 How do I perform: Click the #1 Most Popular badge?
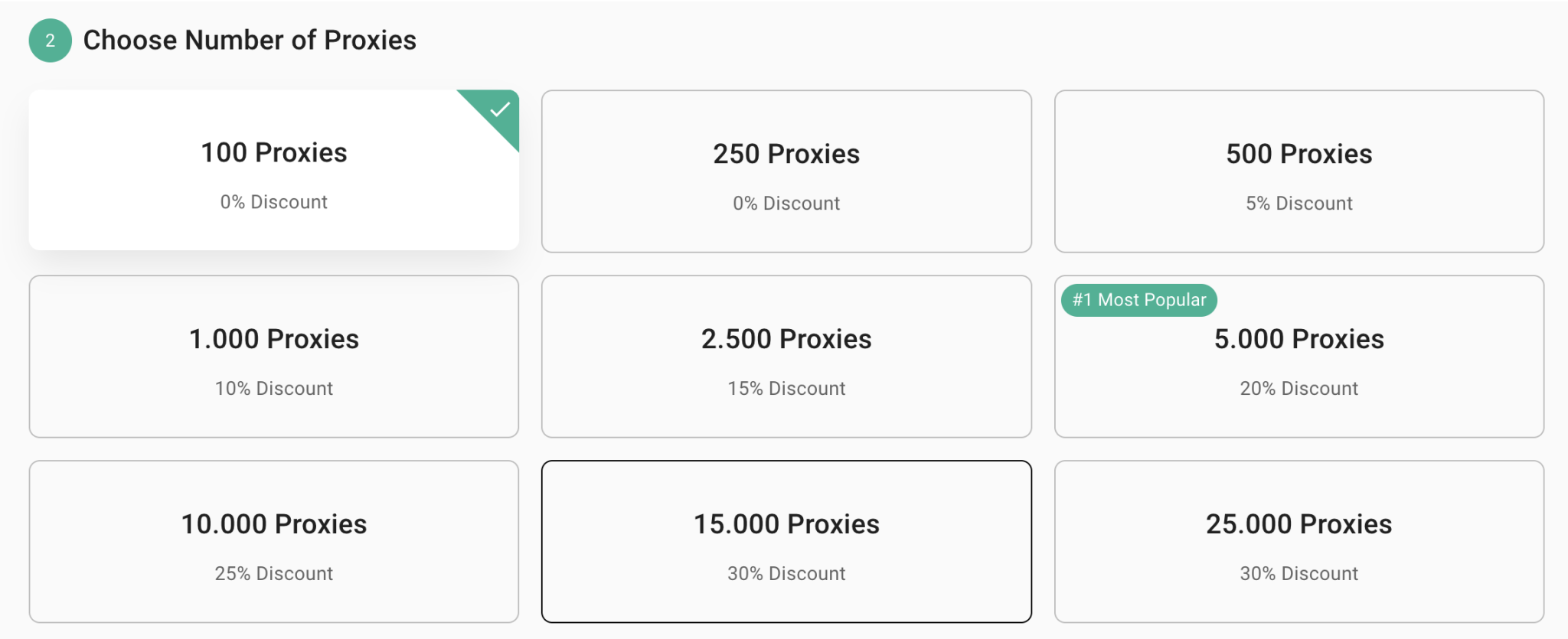point(1138,300)
